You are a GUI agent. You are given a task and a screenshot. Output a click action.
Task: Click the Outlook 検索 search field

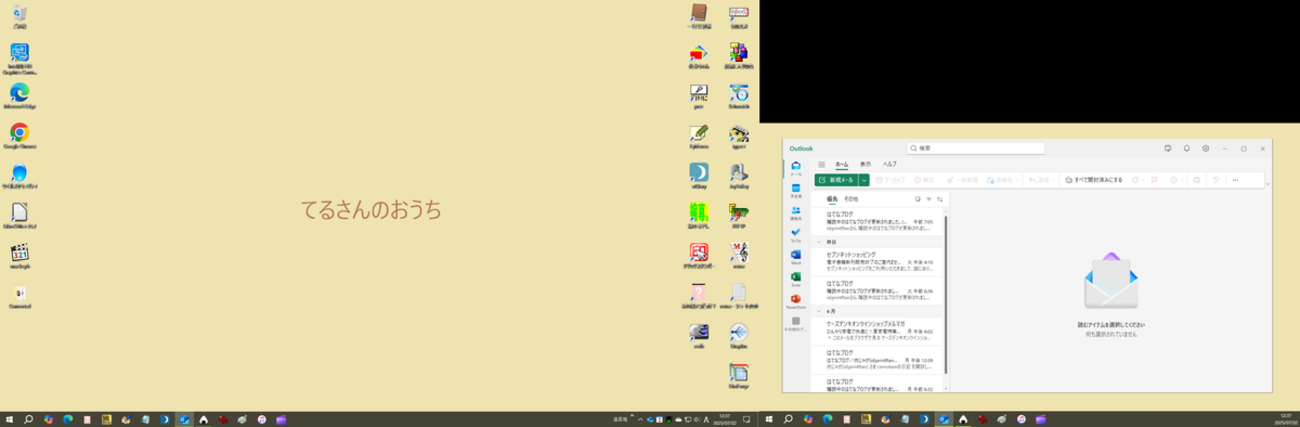pos(975,148)
